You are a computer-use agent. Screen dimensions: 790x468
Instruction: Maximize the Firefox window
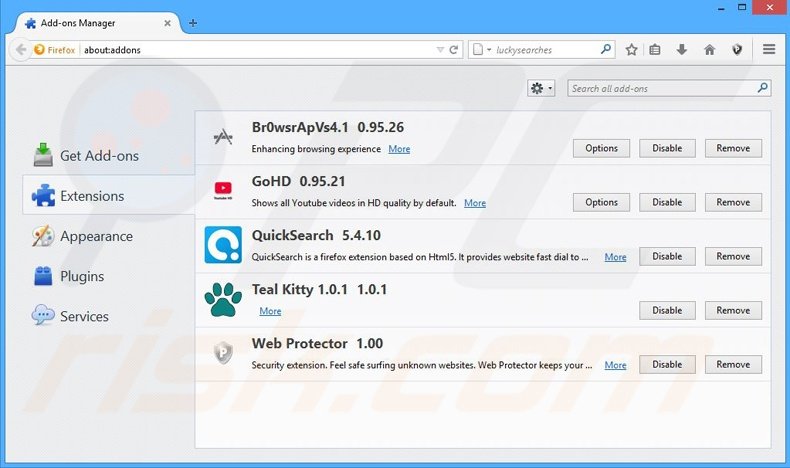742,8
